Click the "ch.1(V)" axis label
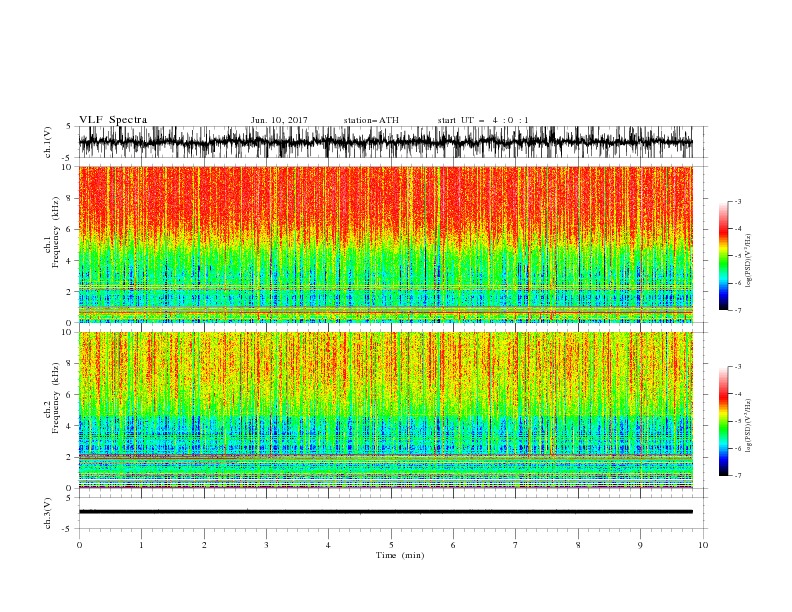This screenshot has height=612, width=792. (x=48, y=142)
